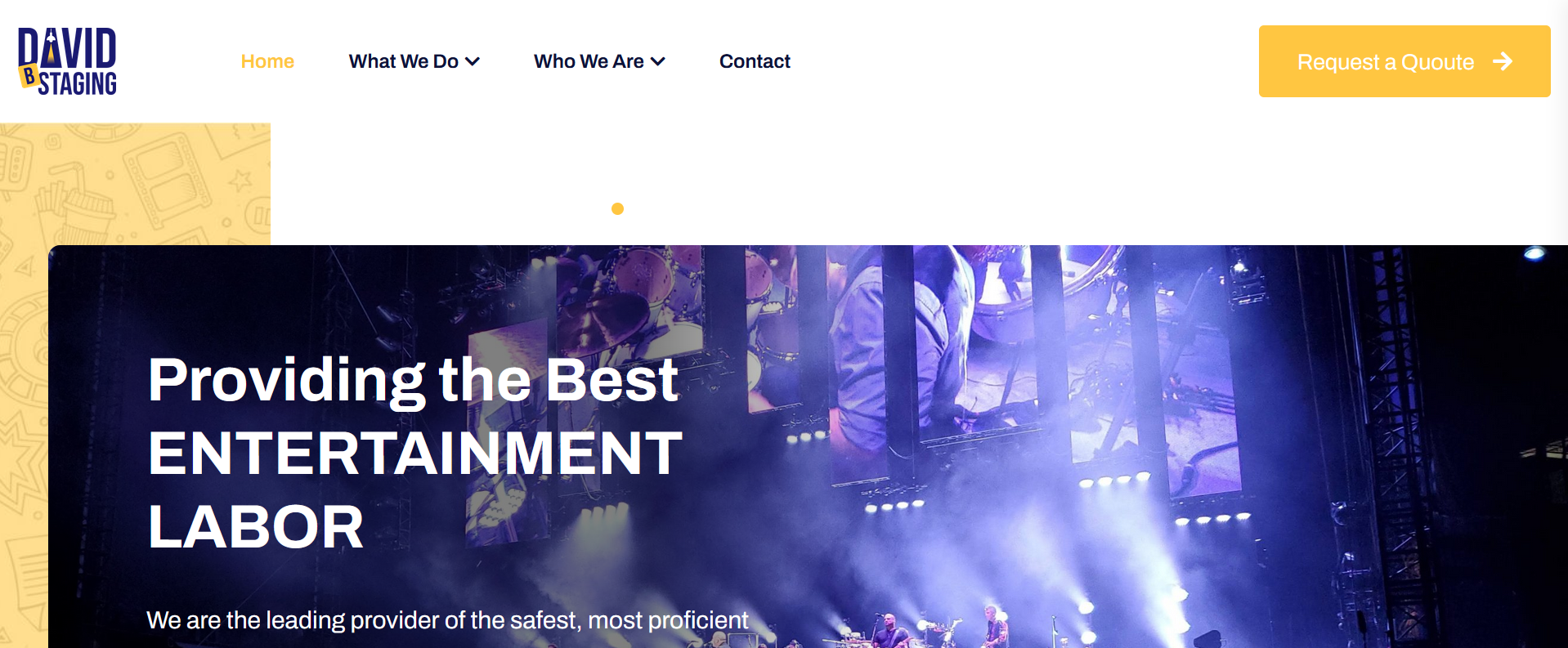
Task: Expand the What We Do chevron
Action: [x=473, y=61]
